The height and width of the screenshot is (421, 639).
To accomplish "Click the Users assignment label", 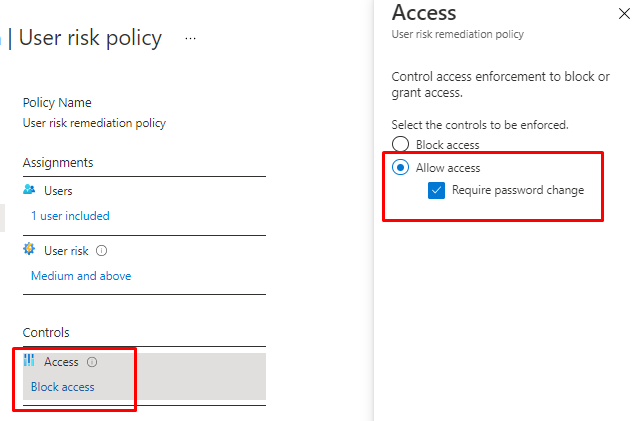I will click(58, 190).
